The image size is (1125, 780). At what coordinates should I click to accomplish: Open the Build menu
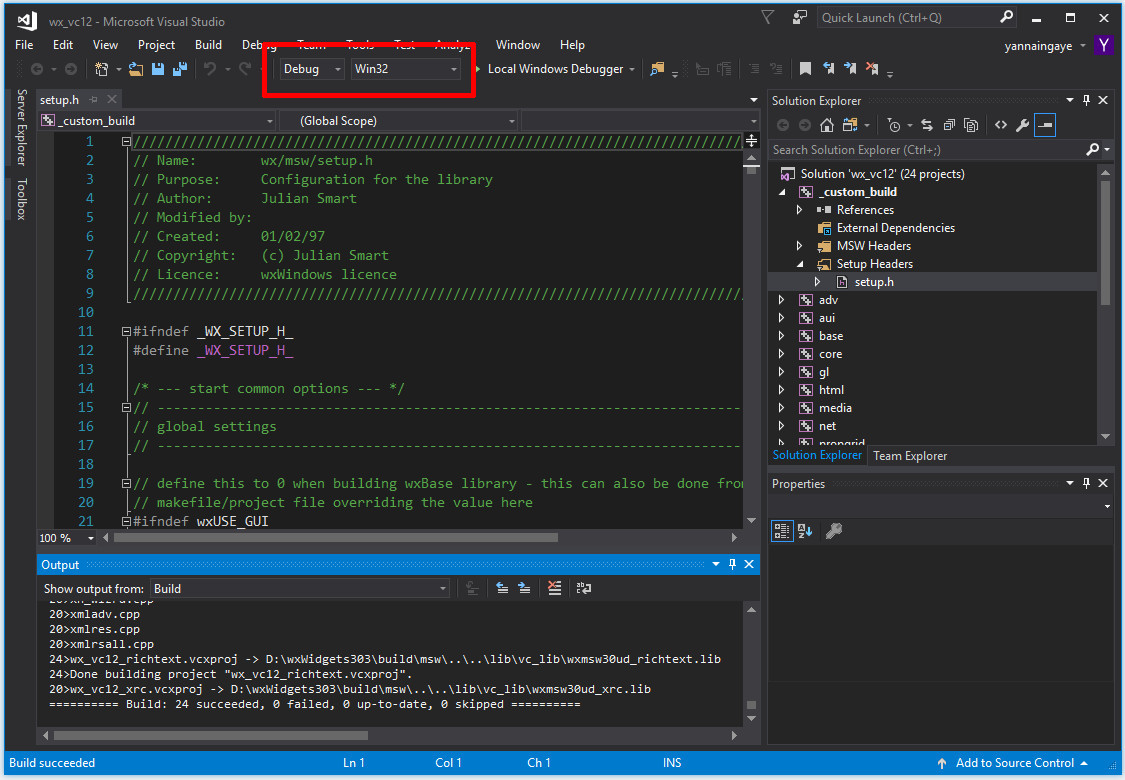tap(208, 44)
